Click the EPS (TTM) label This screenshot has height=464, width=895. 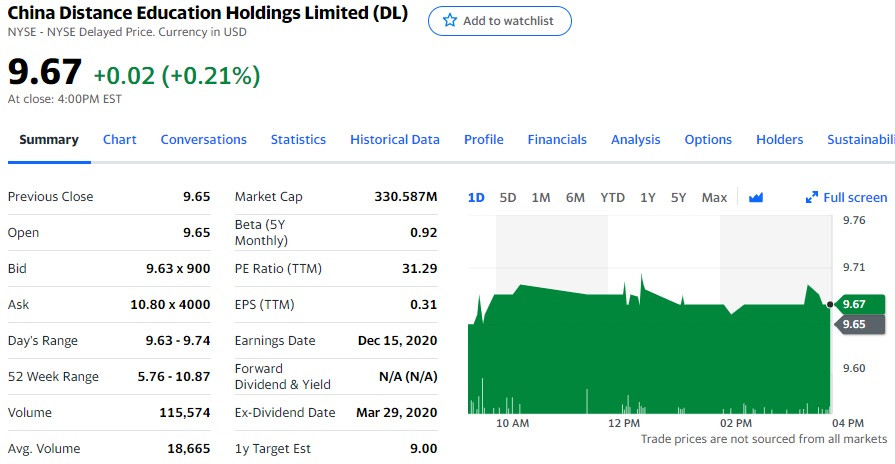click(264, 304)
